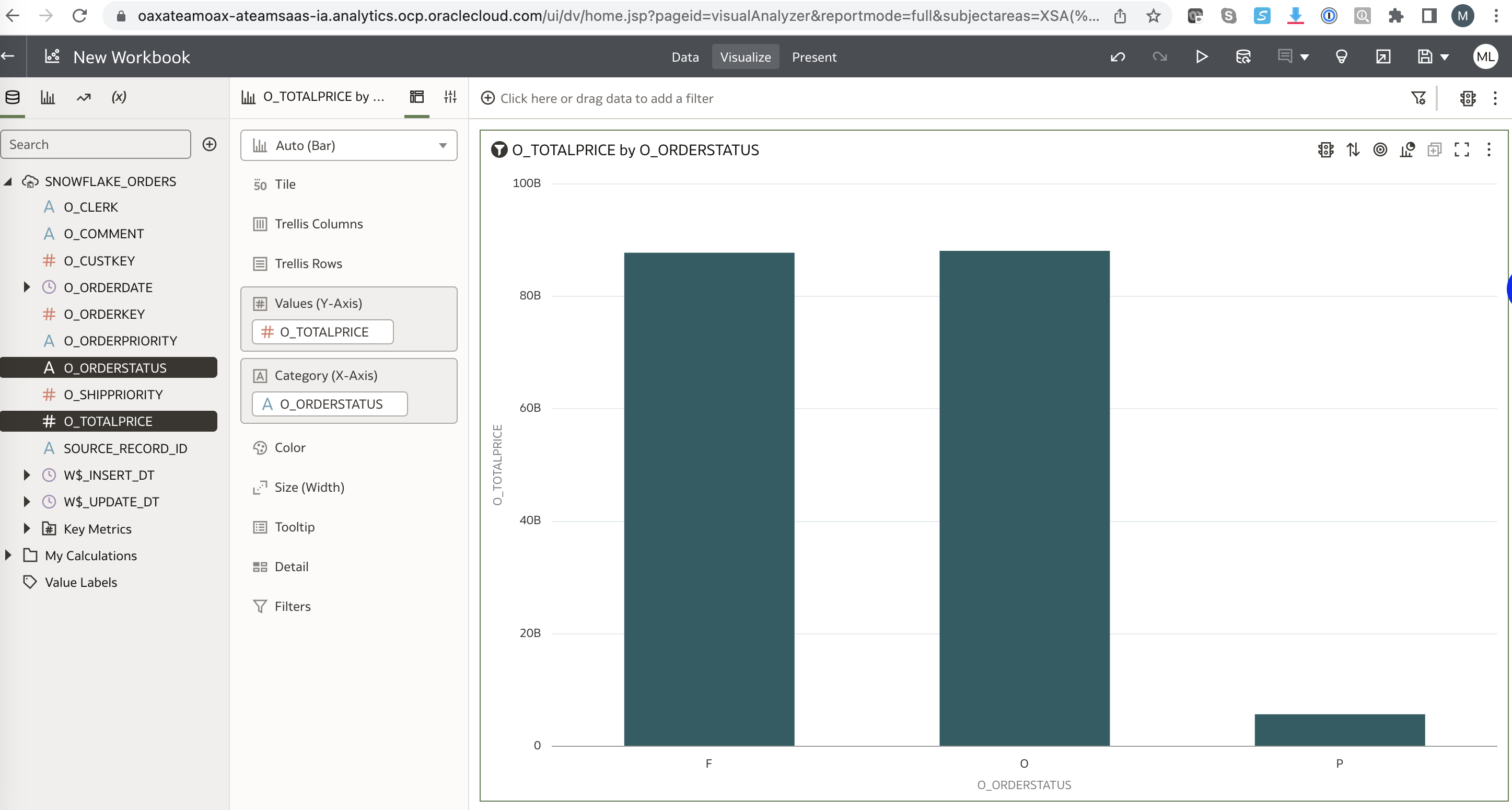Screen dimensions: 1512x810
Task: Expand the O_ORDERDATE tree node
Action: 27,287
